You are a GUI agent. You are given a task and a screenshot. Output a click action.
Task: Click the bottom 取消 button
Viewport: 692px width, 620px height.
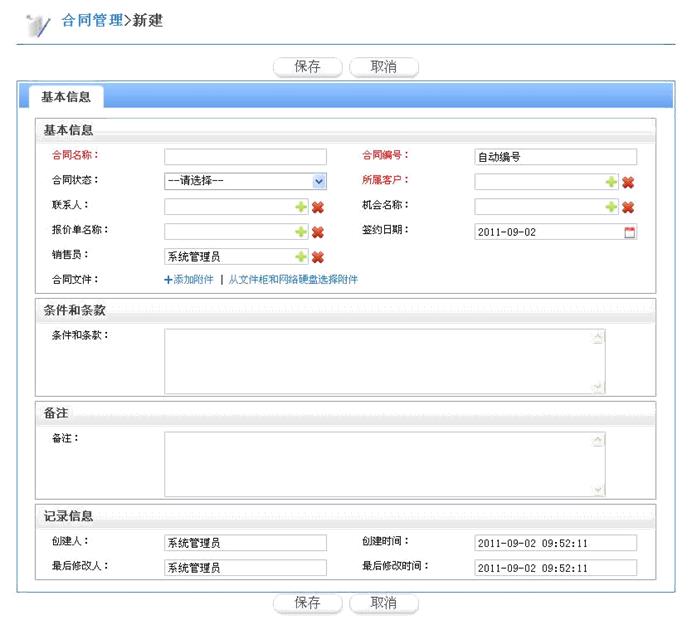pos(384,603)
